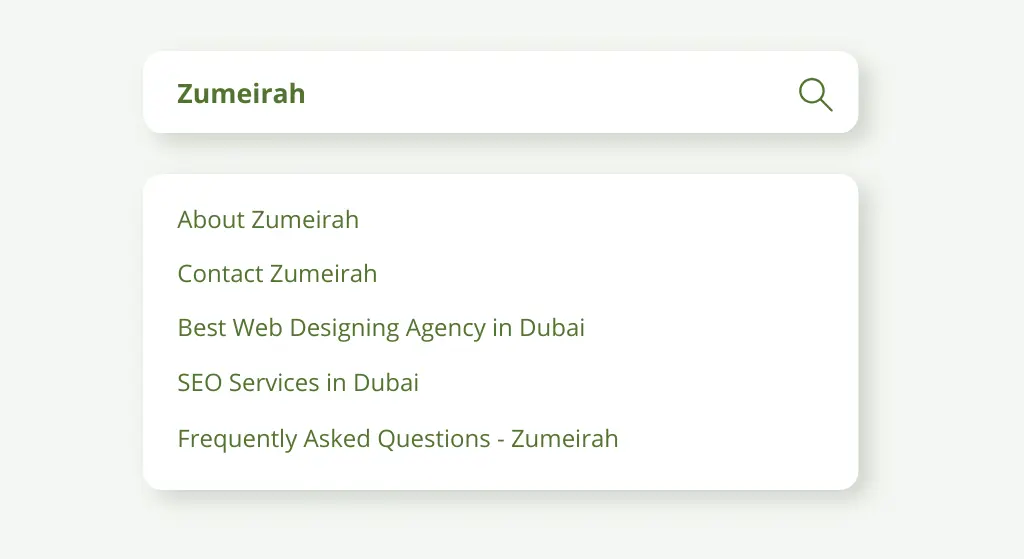1024x559 pixels.
Task: Submit the search using the magnifier icon
Action: 815,94
